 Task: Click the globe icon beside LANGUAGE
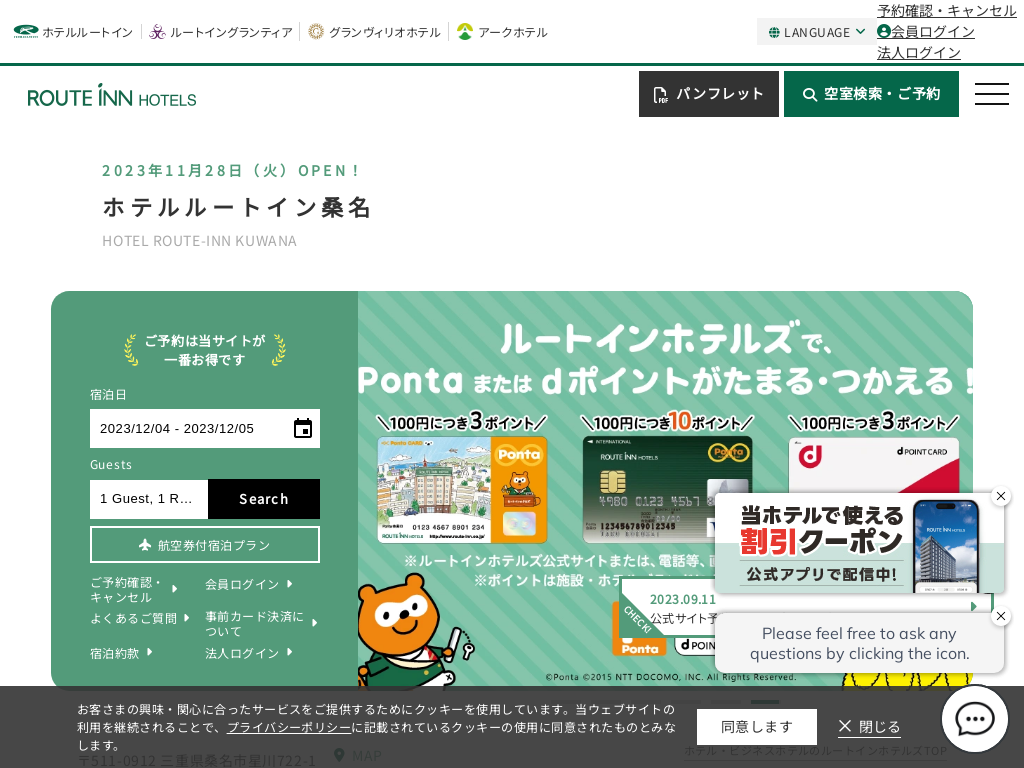774,32
